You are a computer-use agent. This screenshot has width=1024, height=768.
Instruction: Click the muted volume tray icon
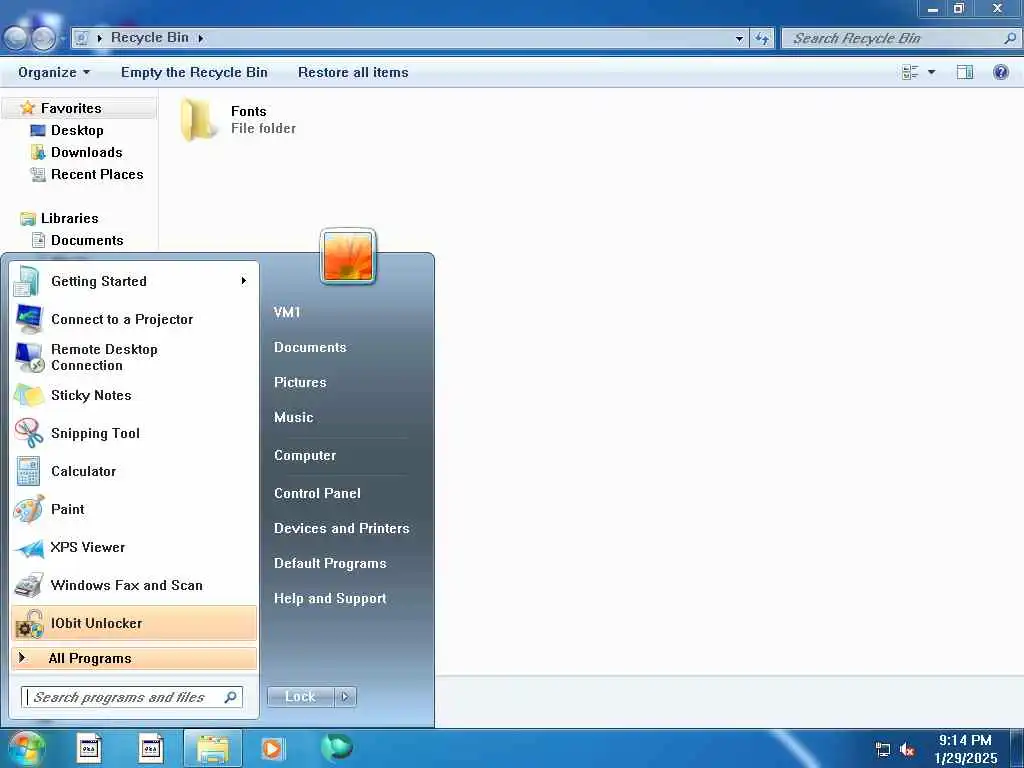[906, 750]
